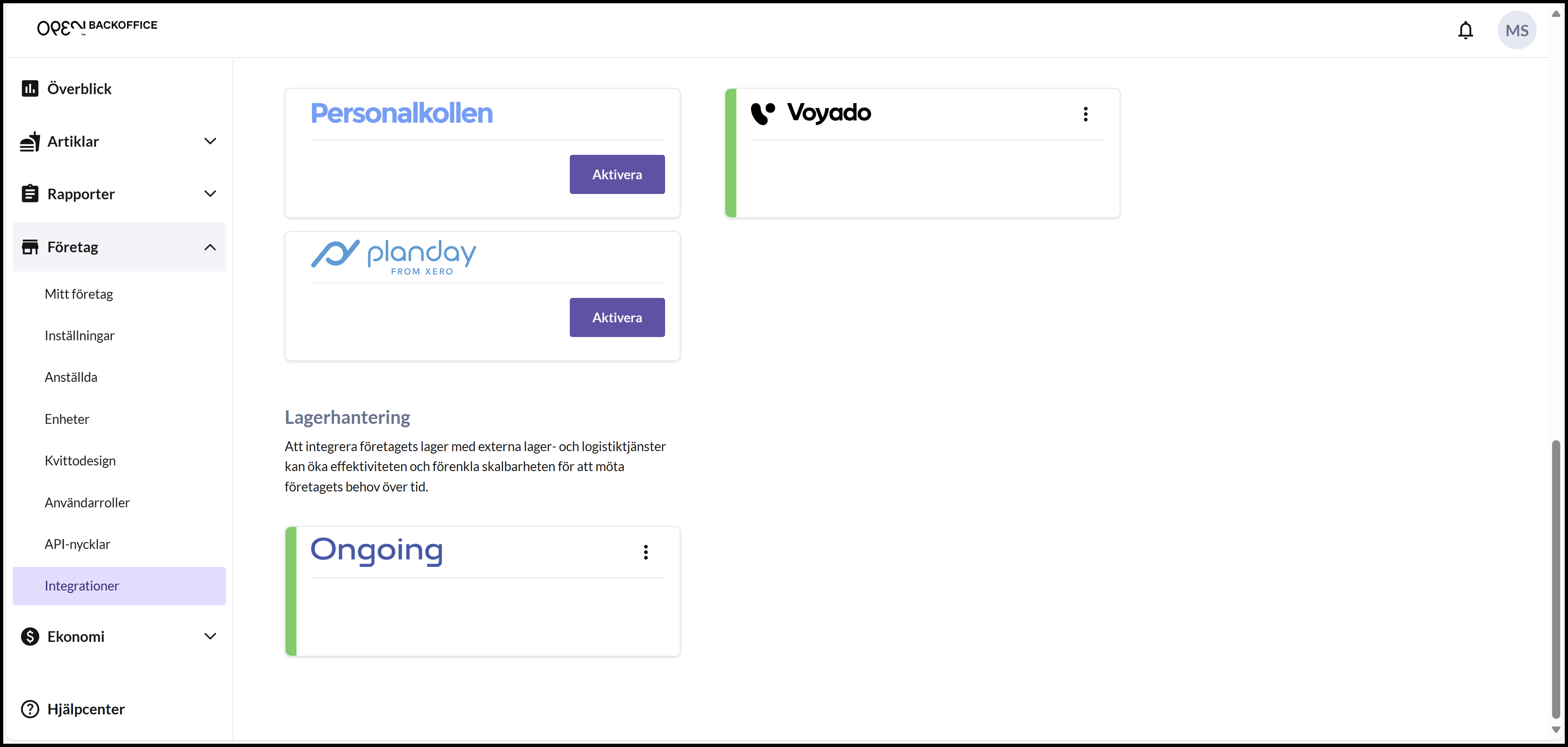Click the Rapporter clipboard icon

pyautogui.click(x=30, y=193)
